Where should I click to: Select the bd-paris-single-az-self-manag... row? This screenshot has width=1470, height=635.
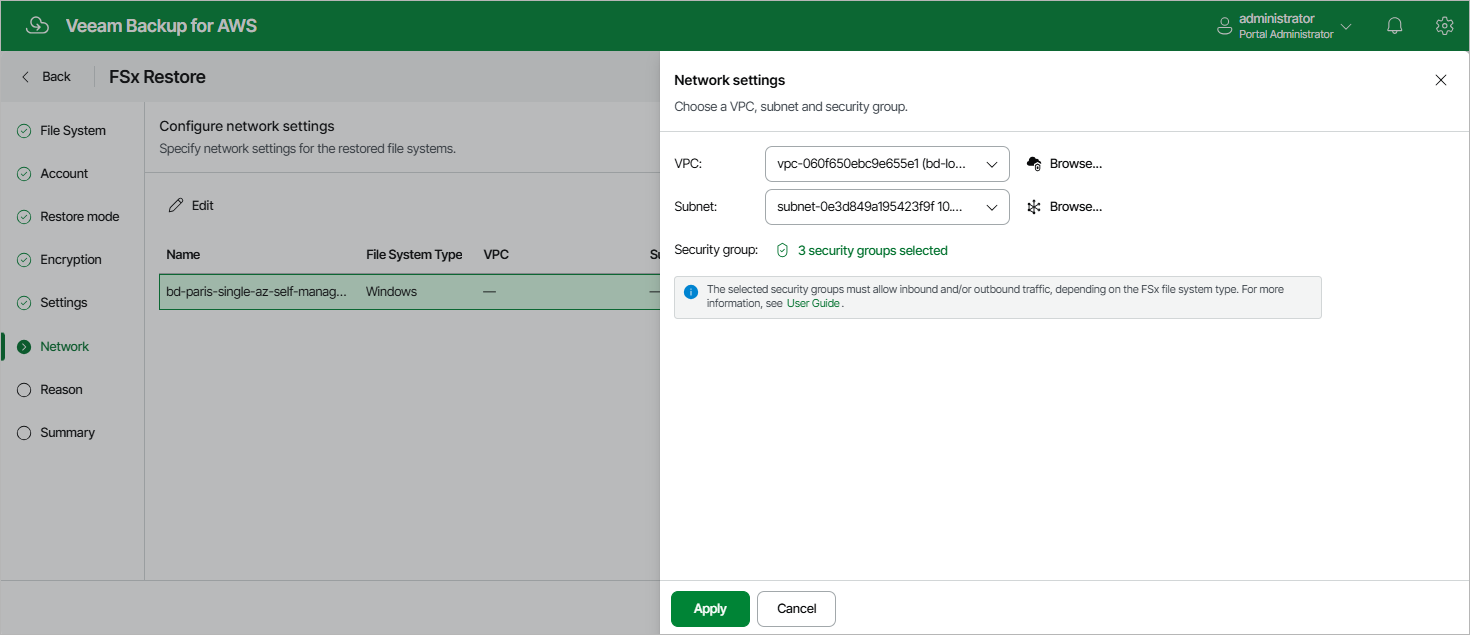(x=409, y=292)
